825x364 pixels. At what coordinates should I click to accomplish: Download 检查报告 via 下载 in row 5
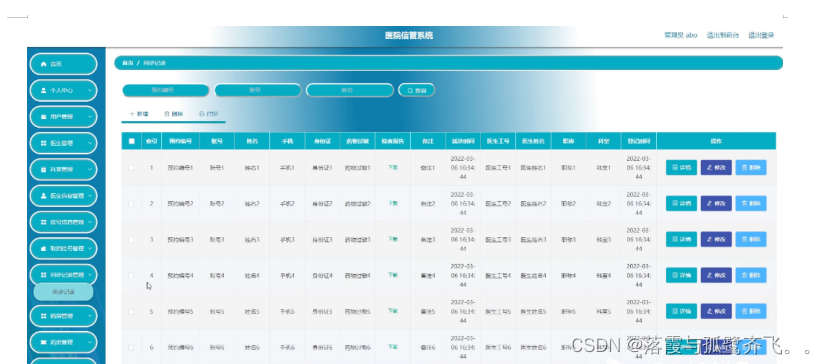393,311
